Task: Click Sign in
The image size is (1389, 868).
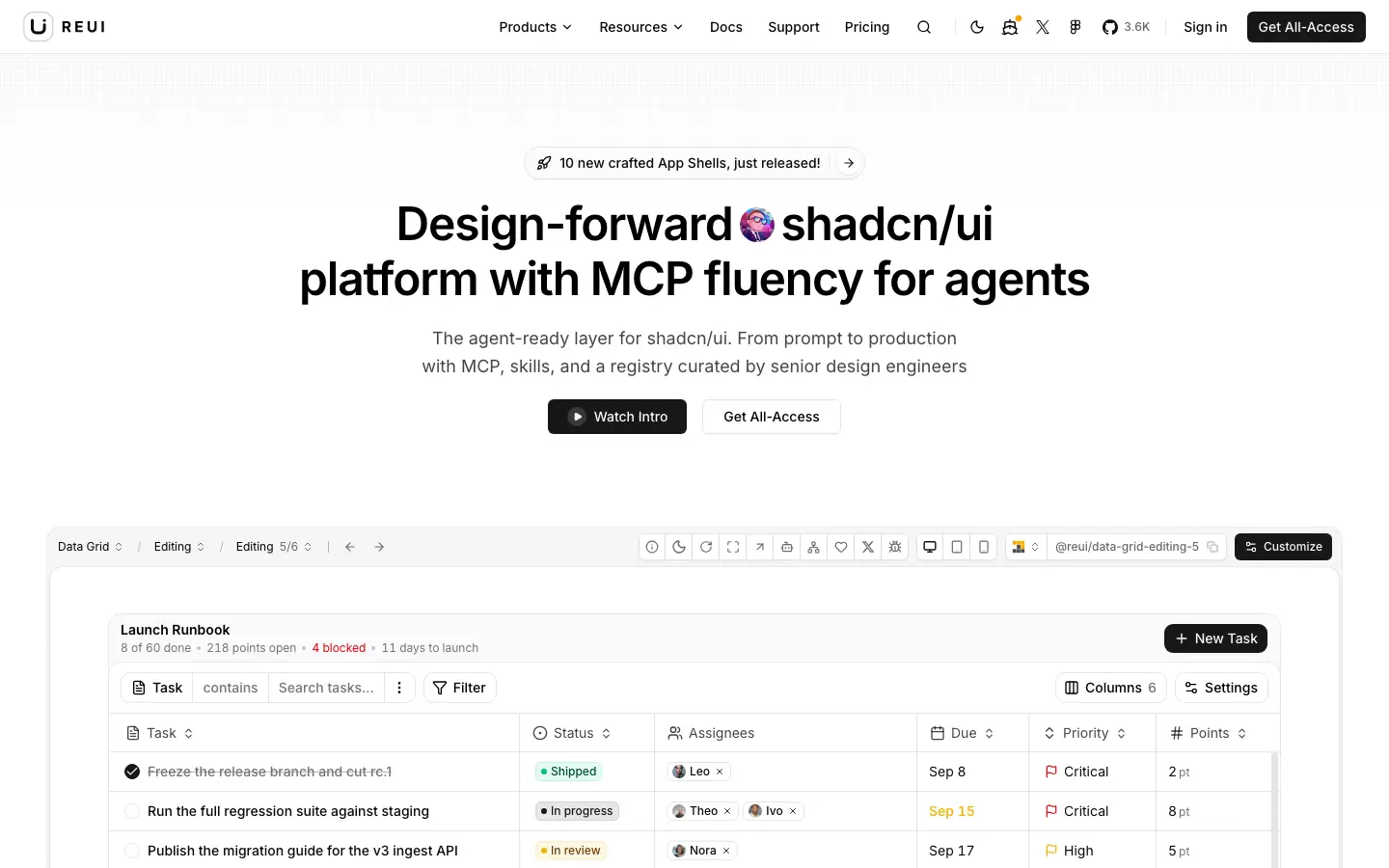Action: coord(1206,27)
